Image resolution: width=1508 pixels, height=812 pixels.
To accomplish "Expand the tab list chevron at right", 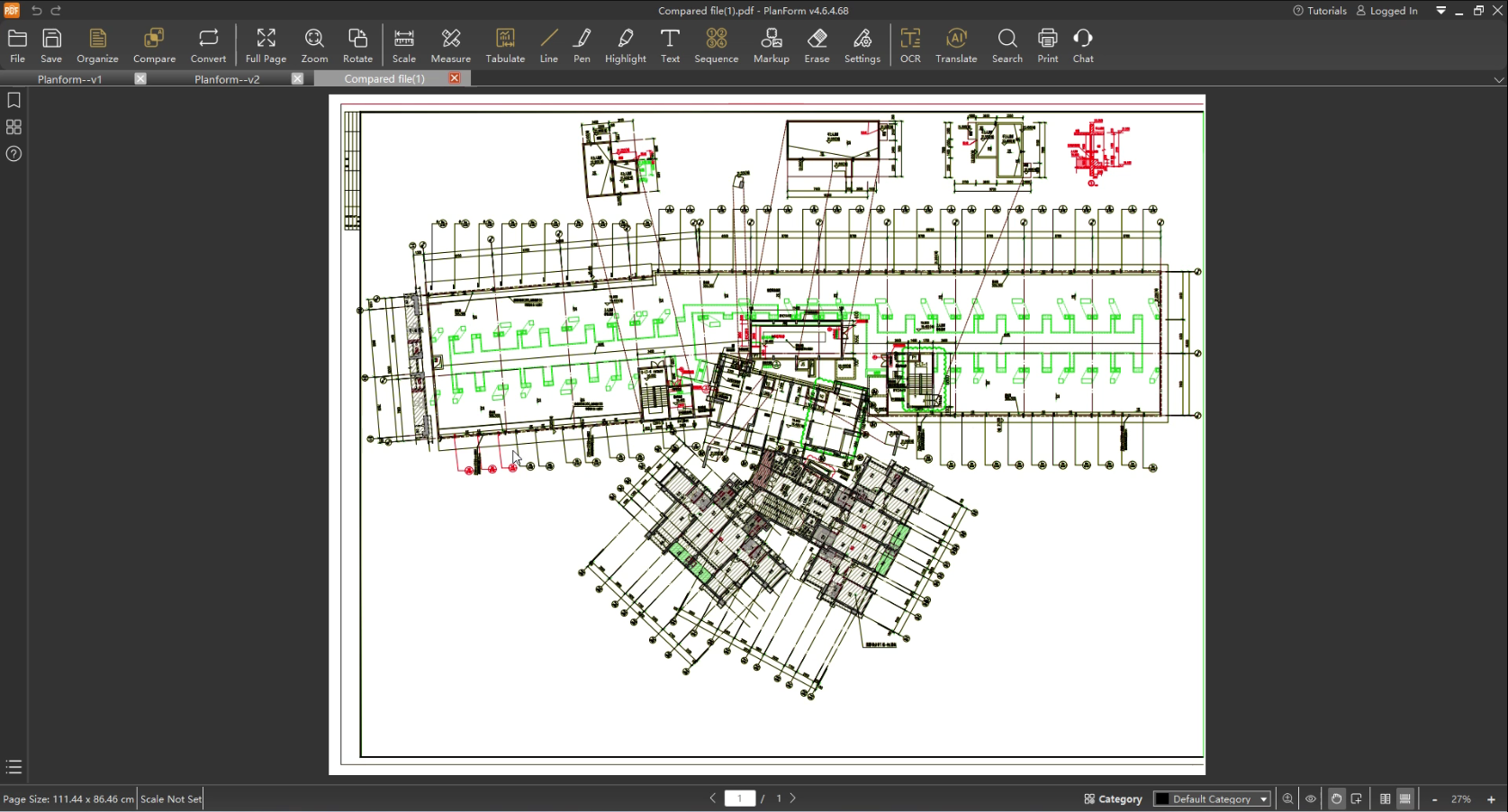I will pos(1498,79).
